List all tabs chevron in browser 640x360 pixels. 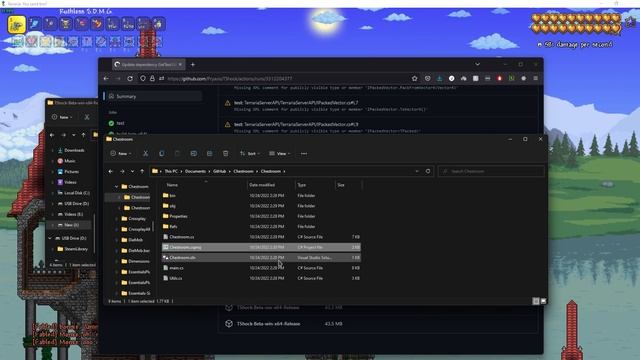point(477,64)
